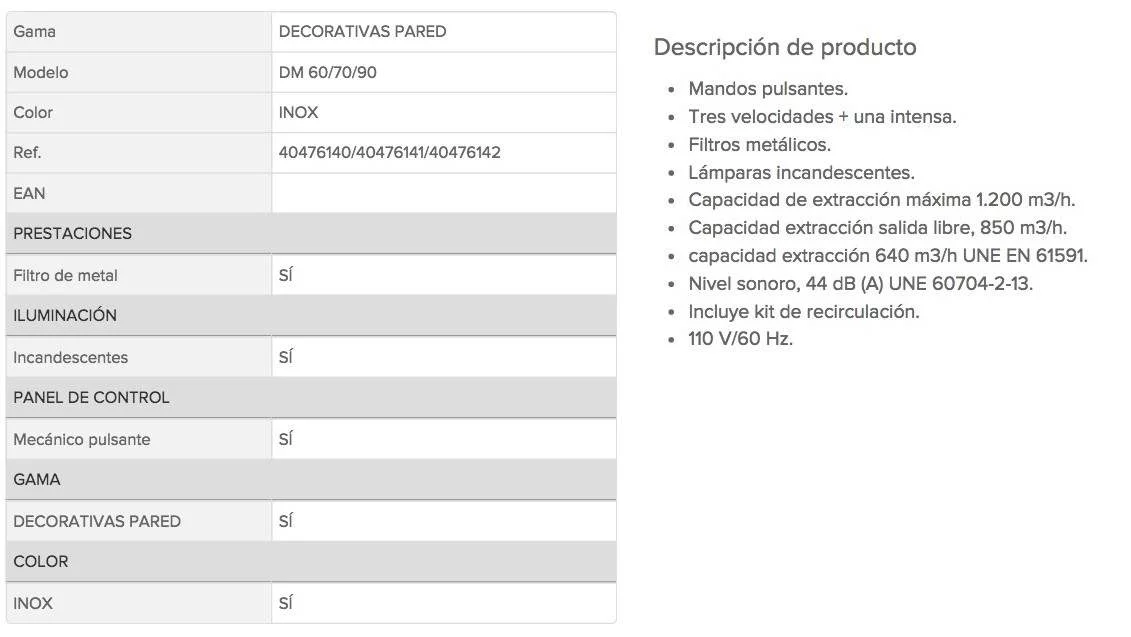The image size is (1131, 637).
Task: Click SÍ value beside Incandescentes
Action: [286, 357]
